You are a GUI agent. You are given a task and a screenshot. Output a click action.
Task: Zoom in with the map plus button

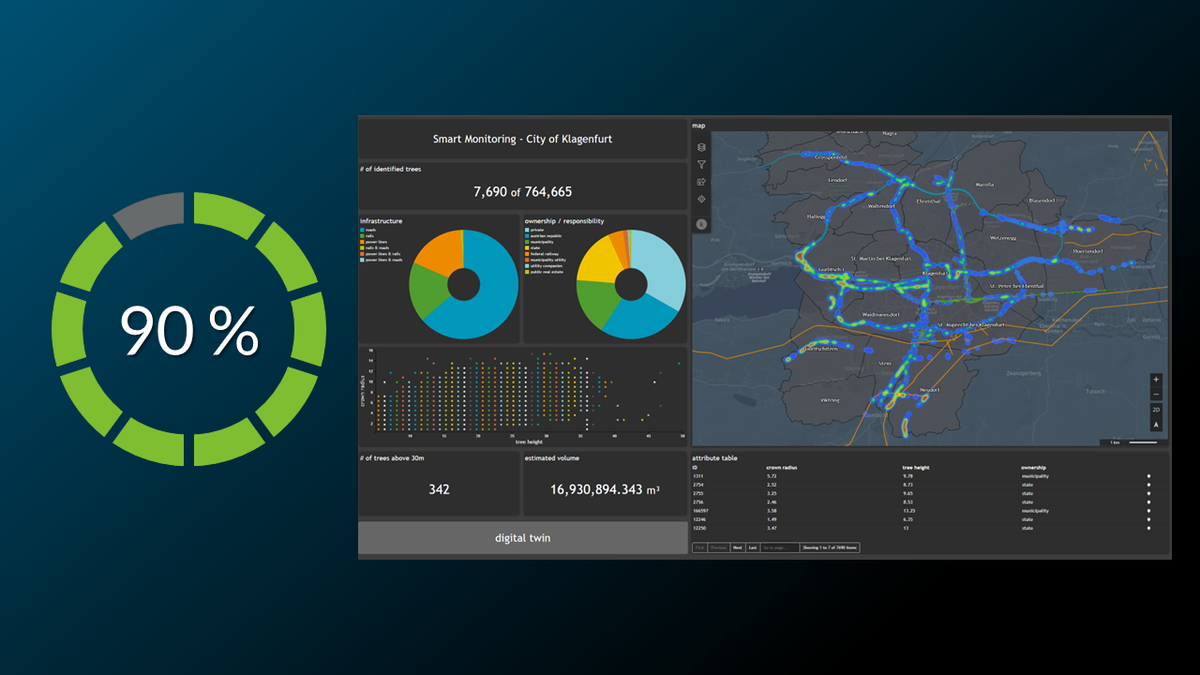[1156, 380]
